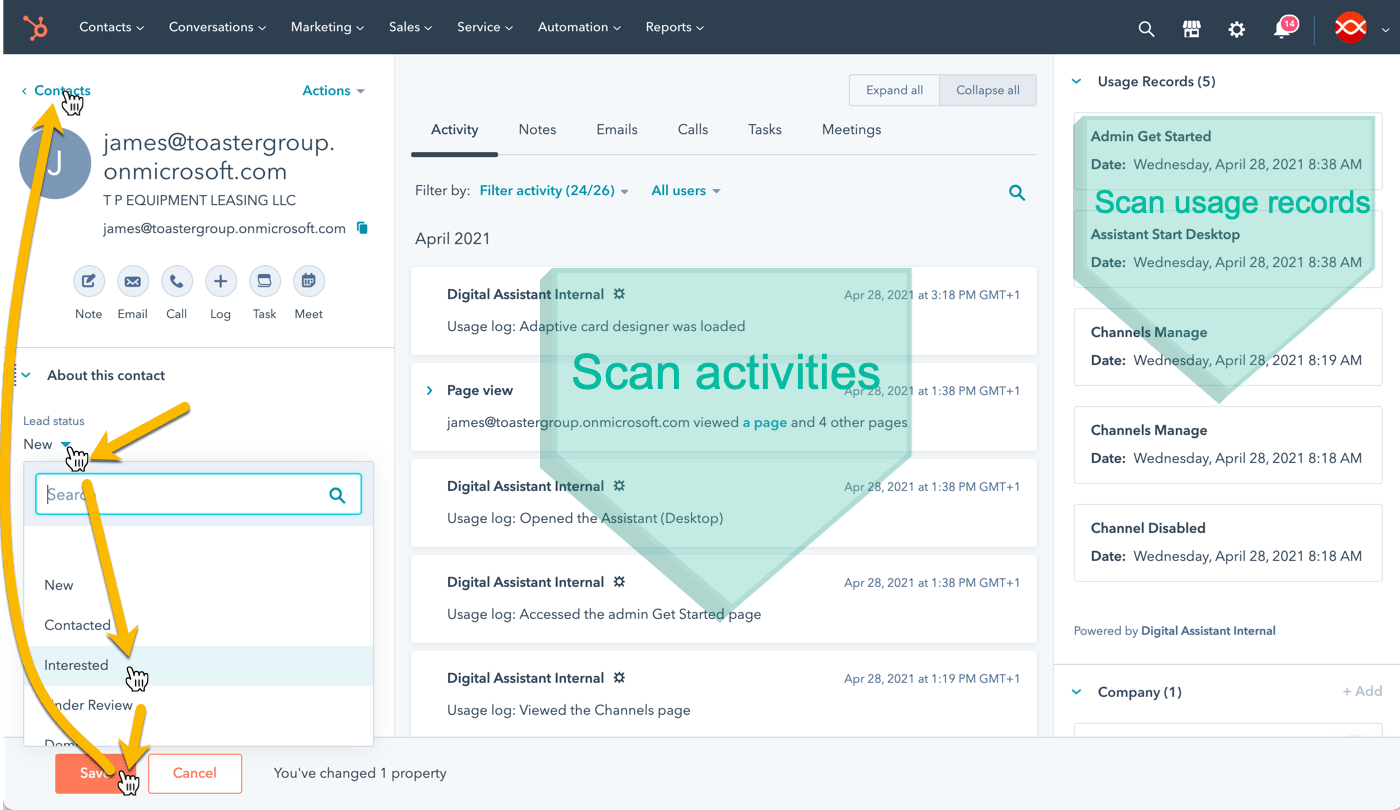Click the lead status search box magnifier
This screenshot has height=810, width=1400.
coord(337,495)
